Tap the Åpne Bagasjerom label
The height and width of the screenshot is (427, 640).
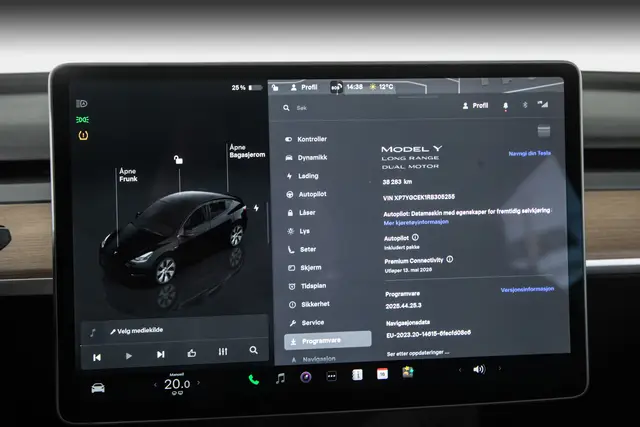tap(247, 151)
